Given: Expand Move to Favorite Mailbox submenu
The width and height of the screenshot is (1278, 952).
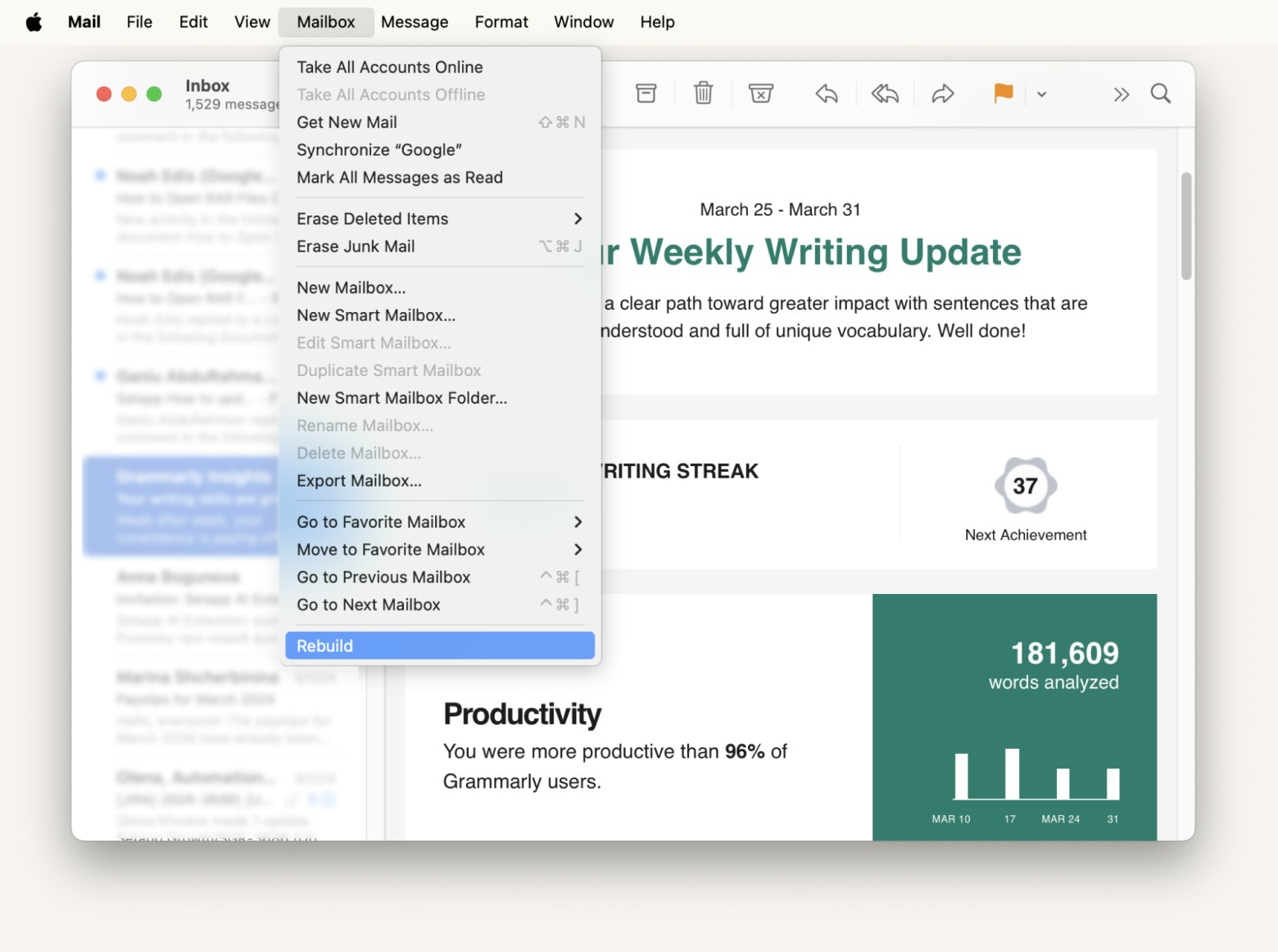Looking at the screenshot, I should point(440,550).
